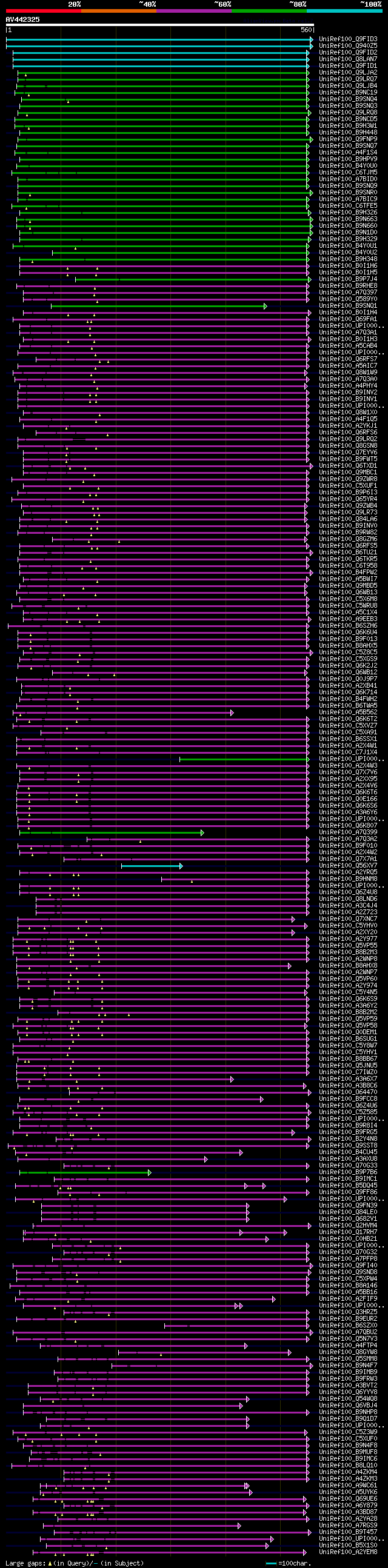The image size is (388, 1568).
Task: Click the UniRef100_B9N663 hit name
Action: 348,219
